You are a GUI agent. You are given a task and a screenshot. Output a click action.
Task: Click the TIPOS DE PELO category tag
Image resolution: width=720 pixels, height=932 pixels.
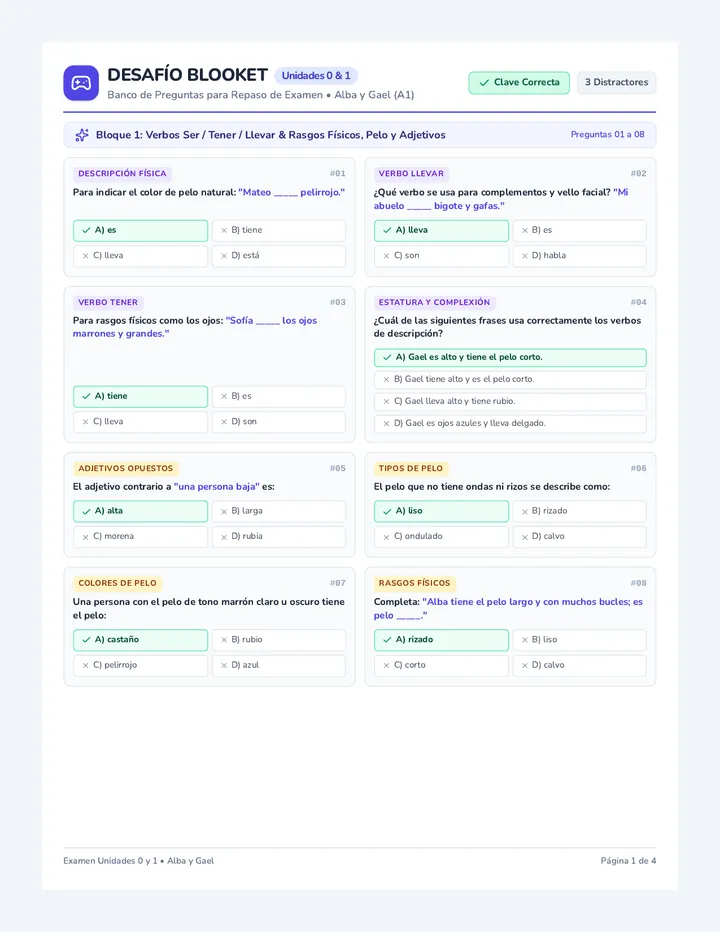[411, 468]
